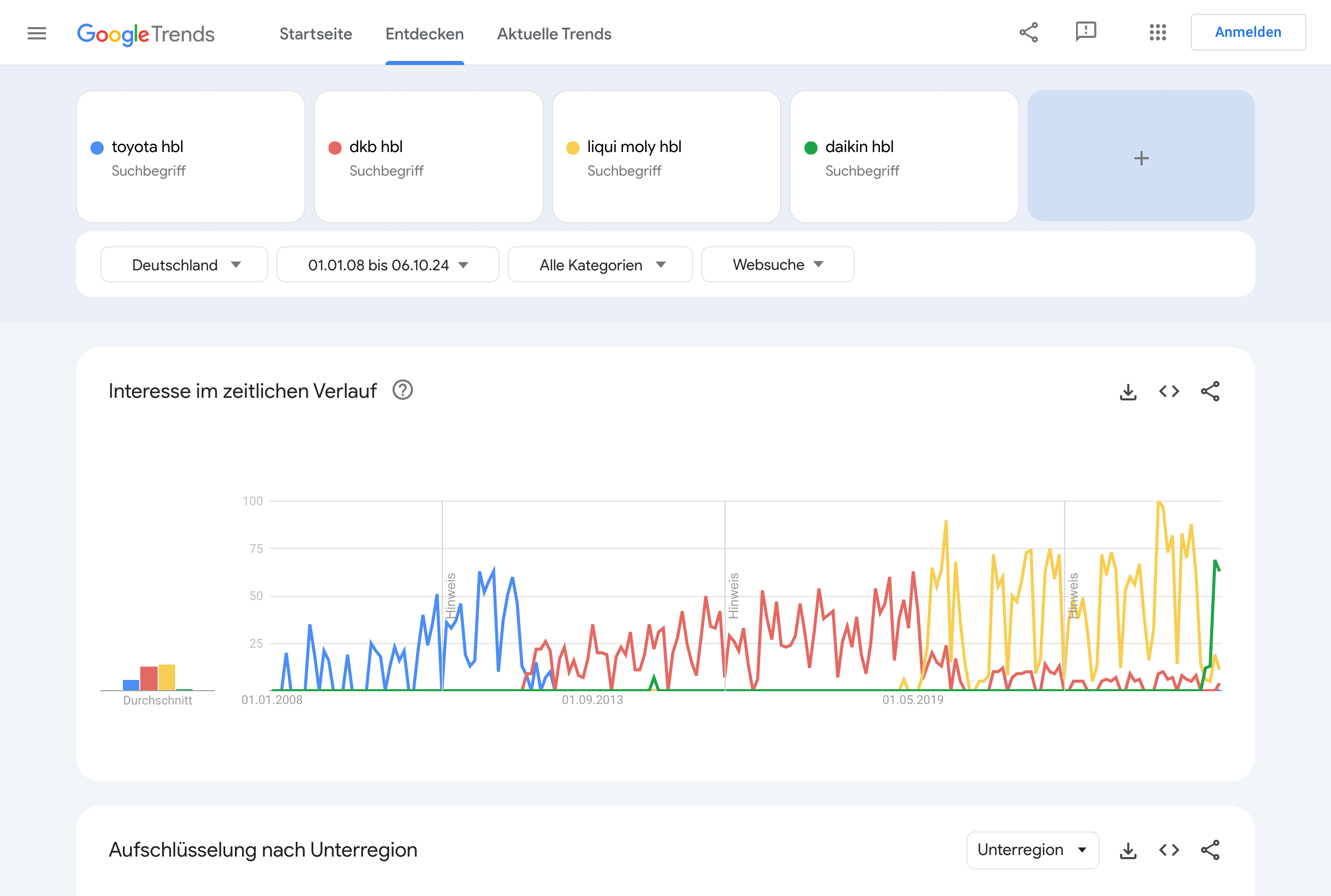Image resolution: width=1331 pixels, height=896 pixels.
Task: Edit the daikin hbl search term
Action: tap(904, 156)
